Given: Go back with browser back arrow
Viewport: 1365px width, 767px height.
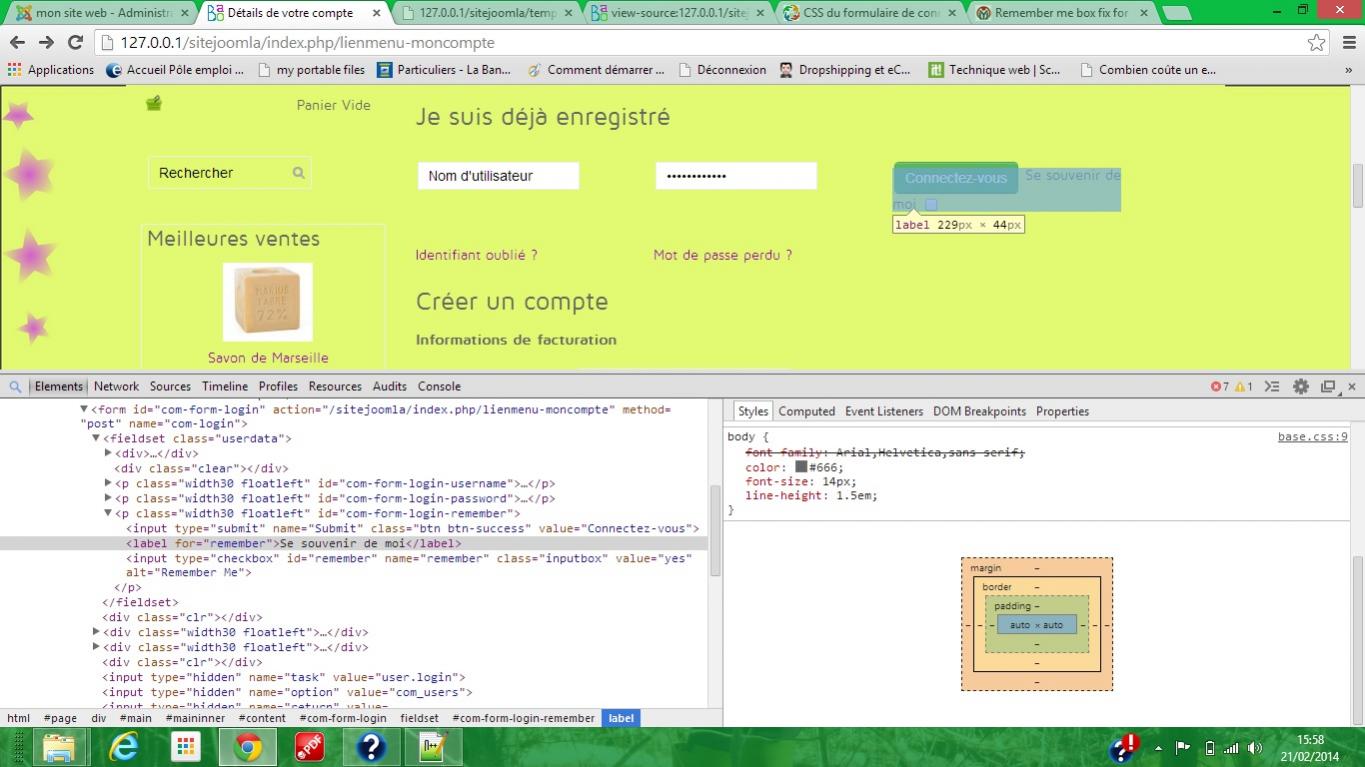Looking at the screenshot, I should [17, 43].
